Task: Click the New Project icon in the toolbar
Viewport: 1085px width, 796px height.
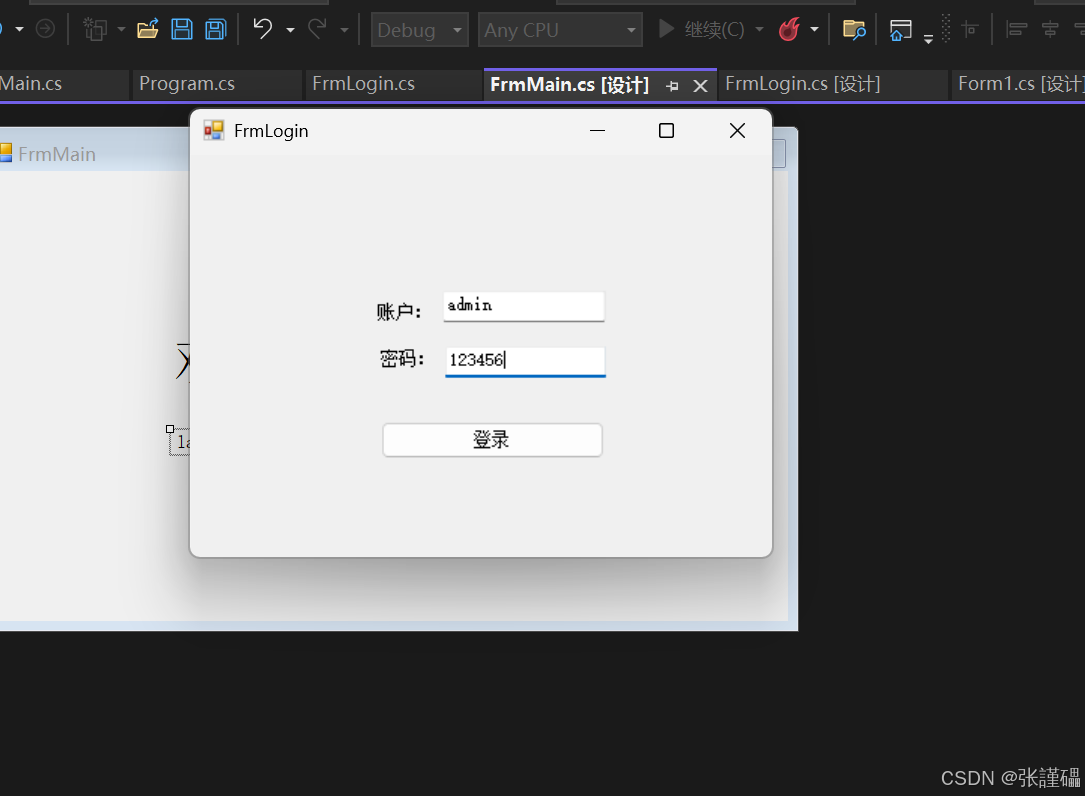Action: tap(95, 30)
